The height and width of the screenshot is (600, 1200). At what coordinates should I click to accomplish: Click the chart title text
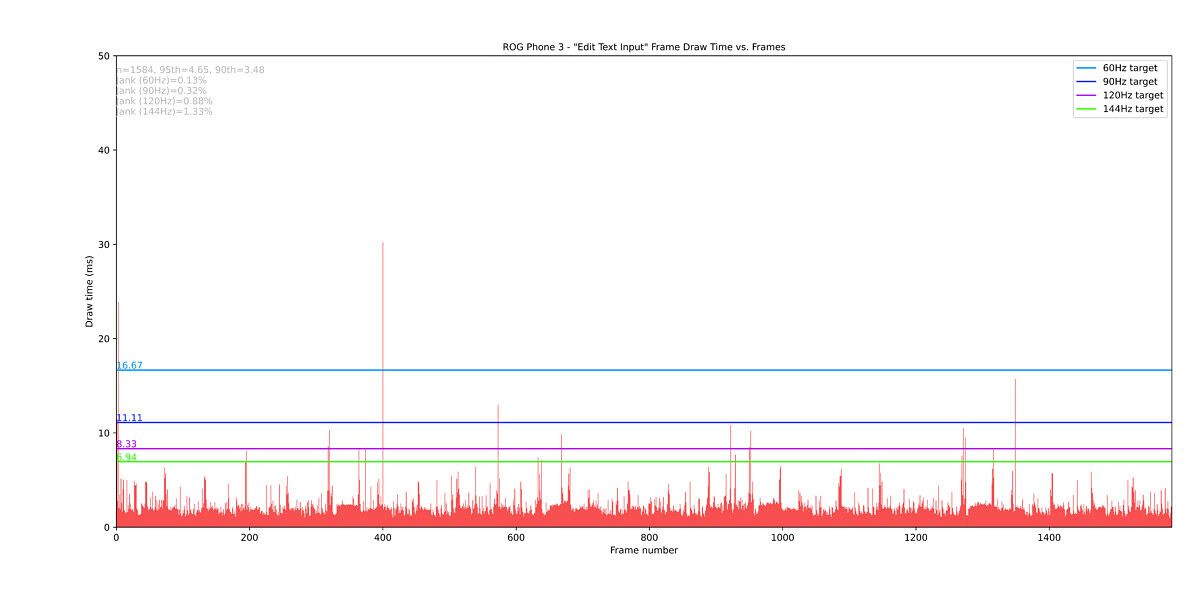pos(643,47)
